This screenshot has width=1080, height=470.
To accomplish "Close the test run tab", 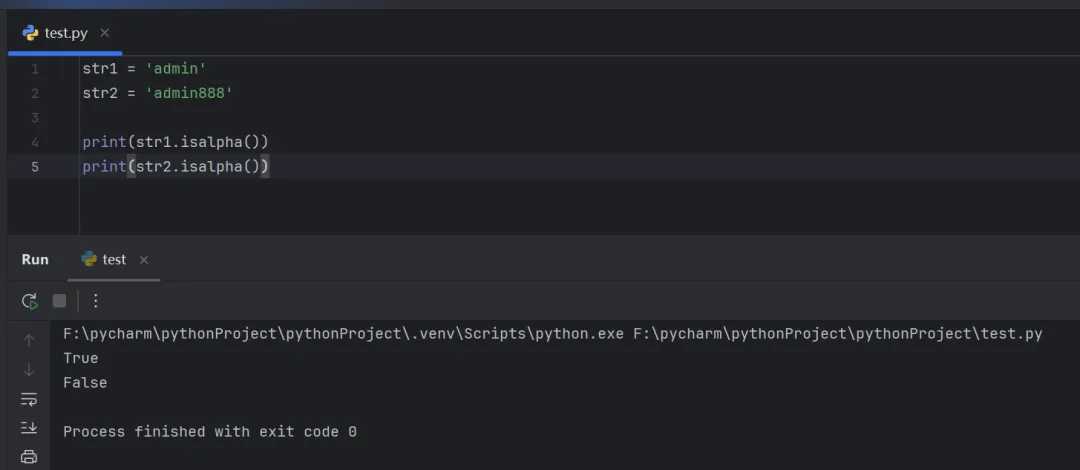I will (x=144, y=260).
